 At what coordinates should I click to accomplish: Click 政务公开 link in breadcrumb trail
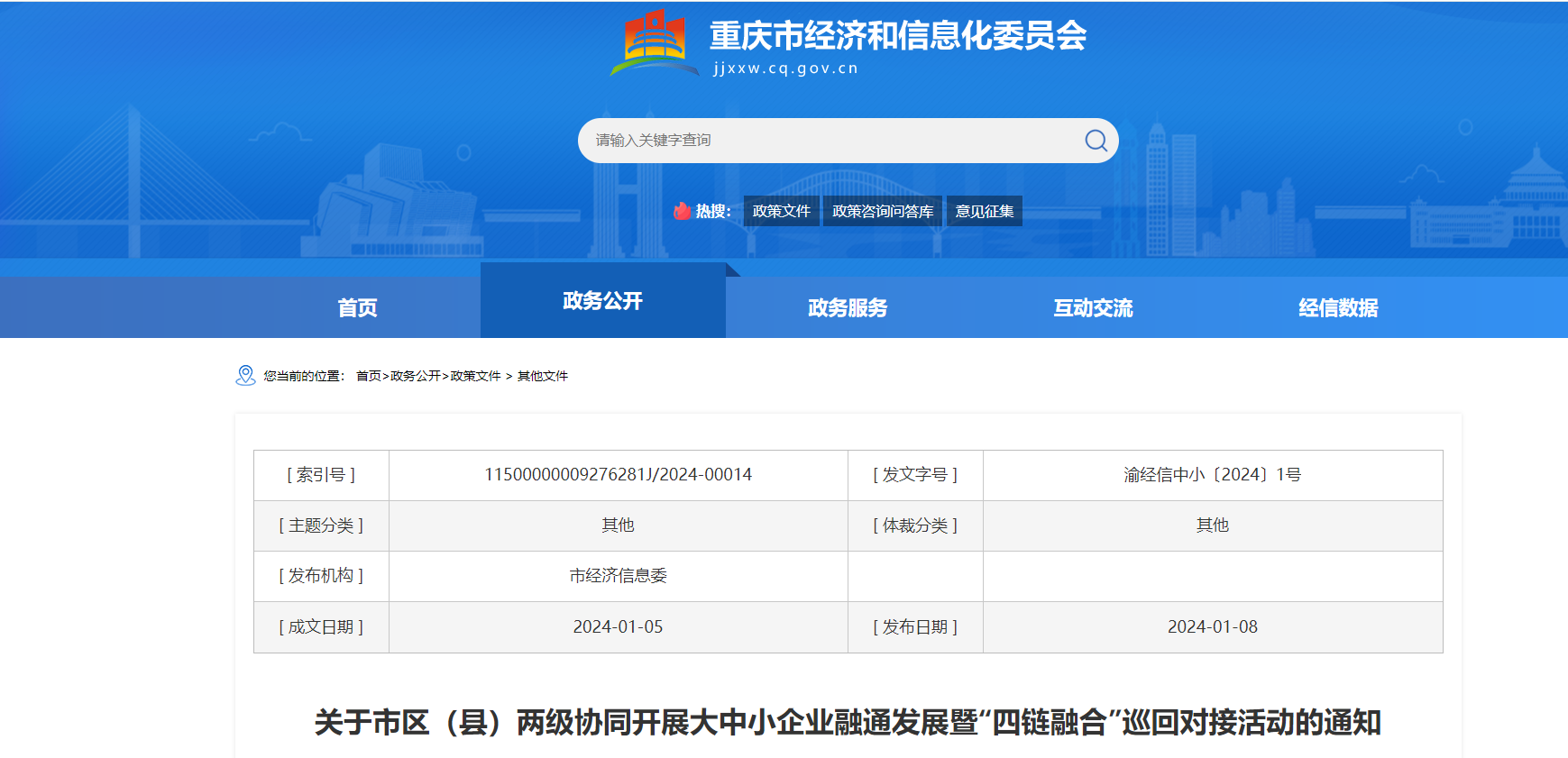click(415, 376)
